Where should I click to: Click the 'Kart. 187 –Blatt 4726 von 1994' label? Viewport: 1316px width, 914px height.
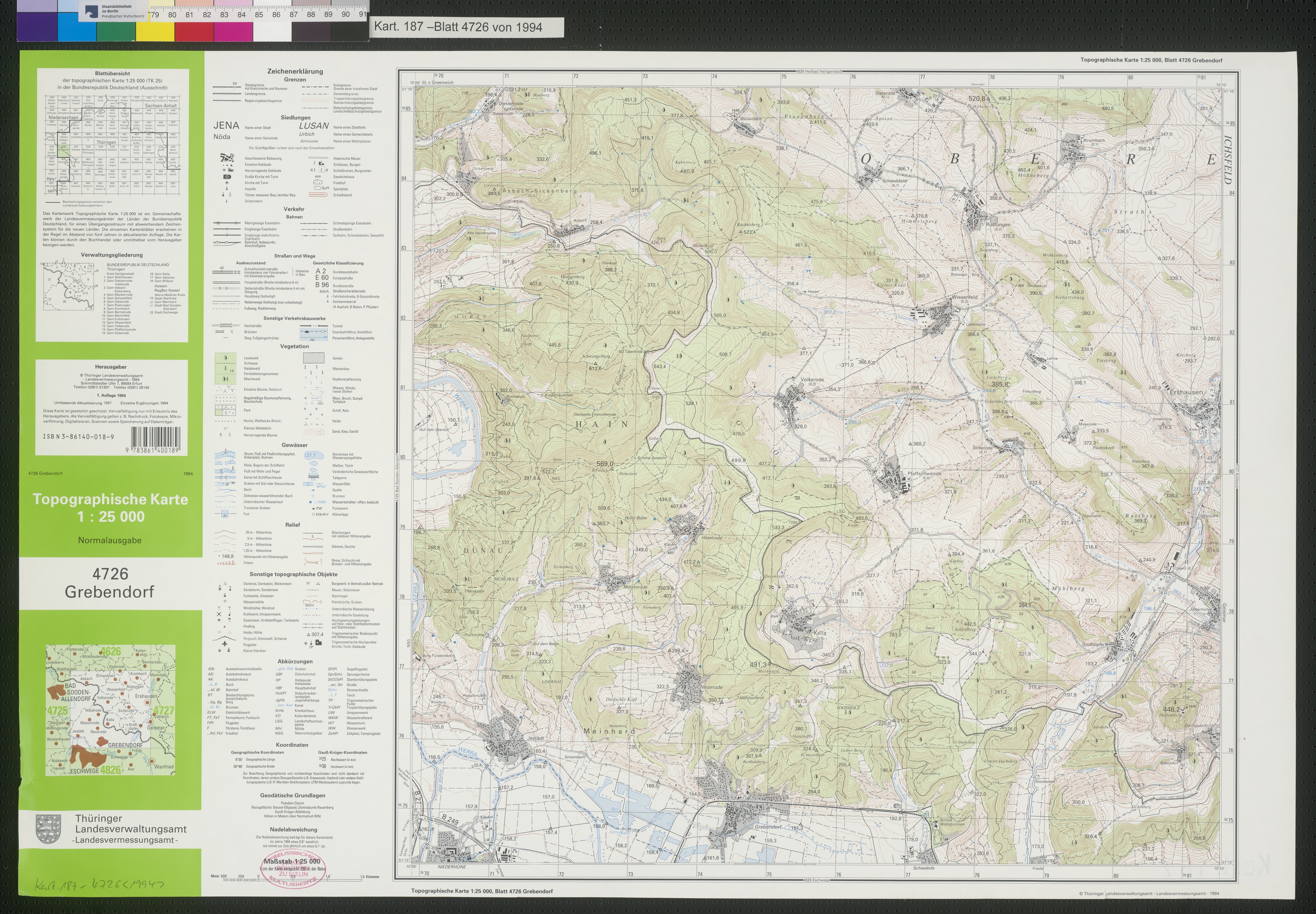coord(458,26)
